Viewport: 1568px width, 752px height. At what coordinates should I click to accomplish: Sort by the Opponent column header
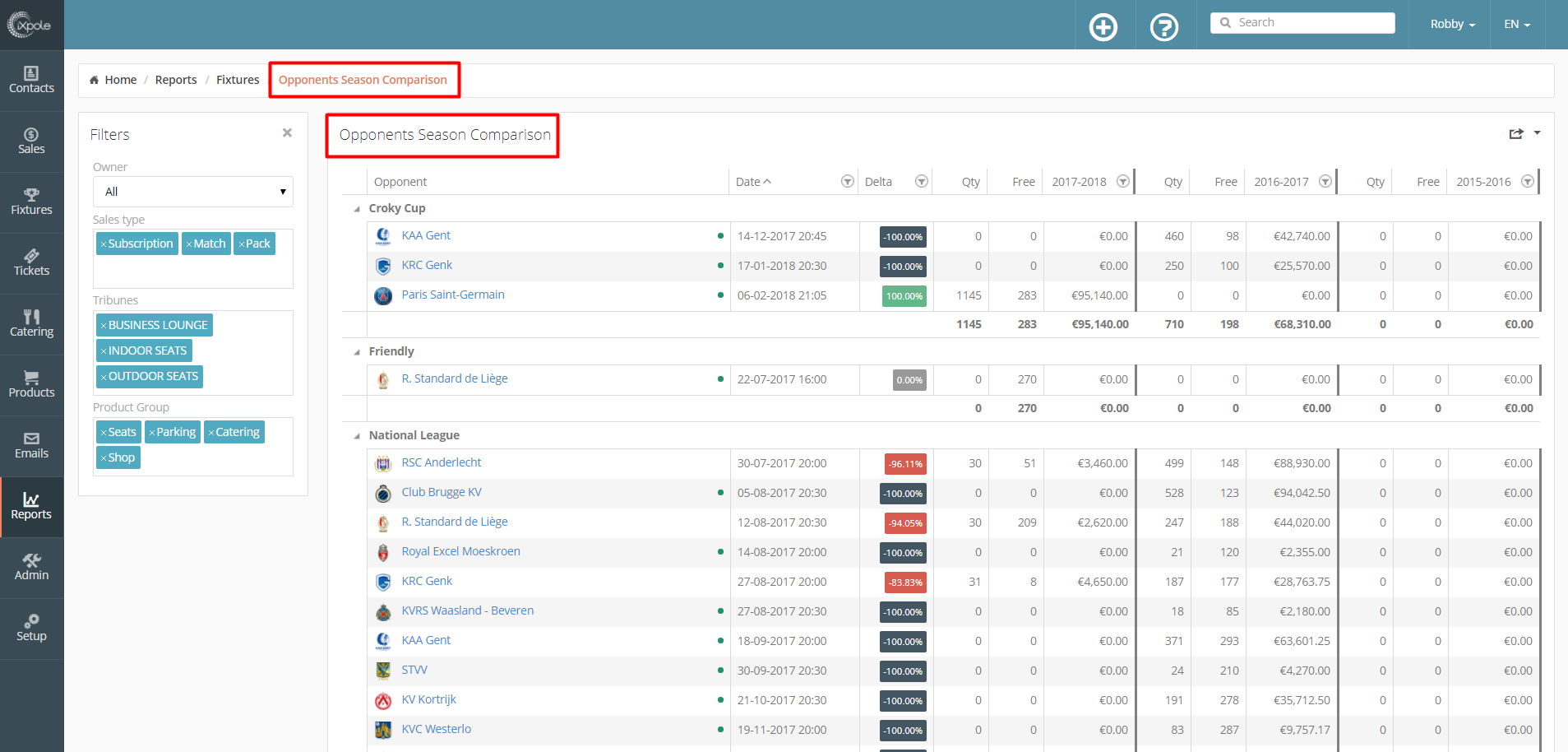pos(400,182)
